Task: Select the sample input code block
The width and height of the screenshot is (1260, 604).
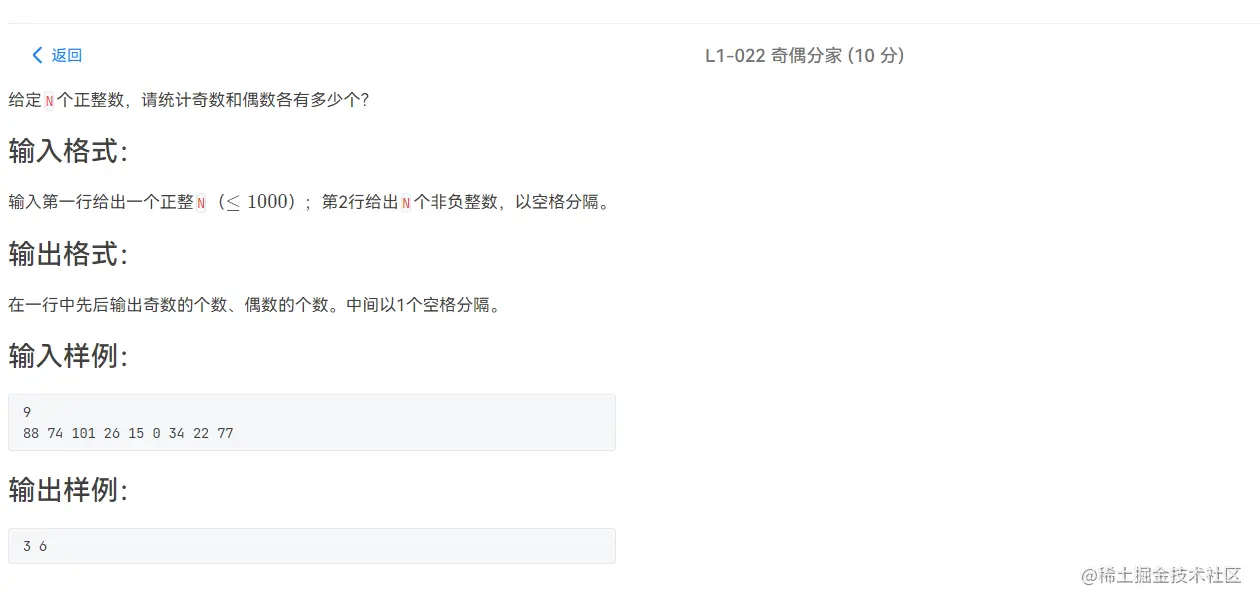Action: pyautogui.click(x=312, y=422)
